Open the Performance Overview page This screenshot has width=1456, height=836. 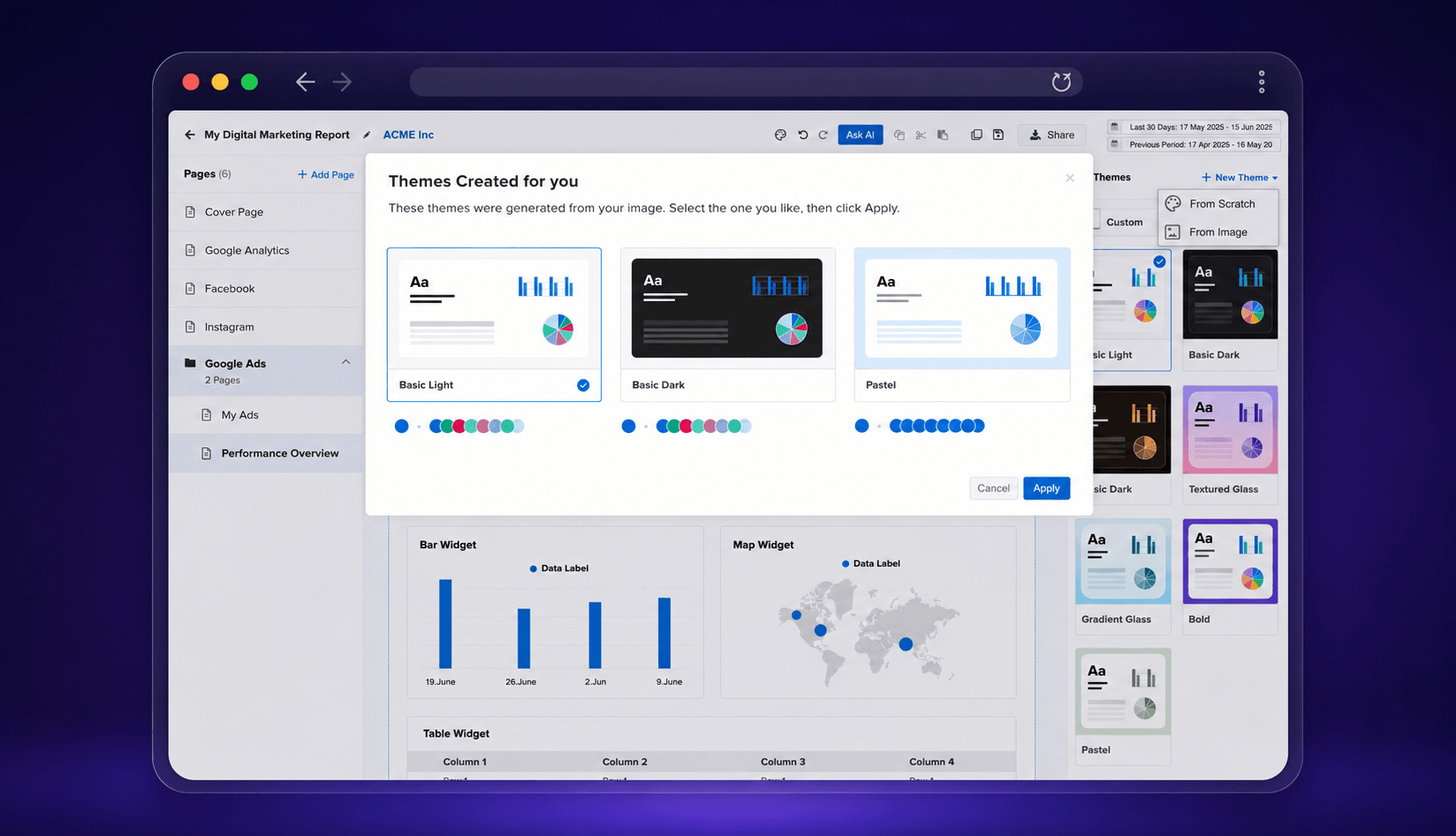(x=266, y=453)
